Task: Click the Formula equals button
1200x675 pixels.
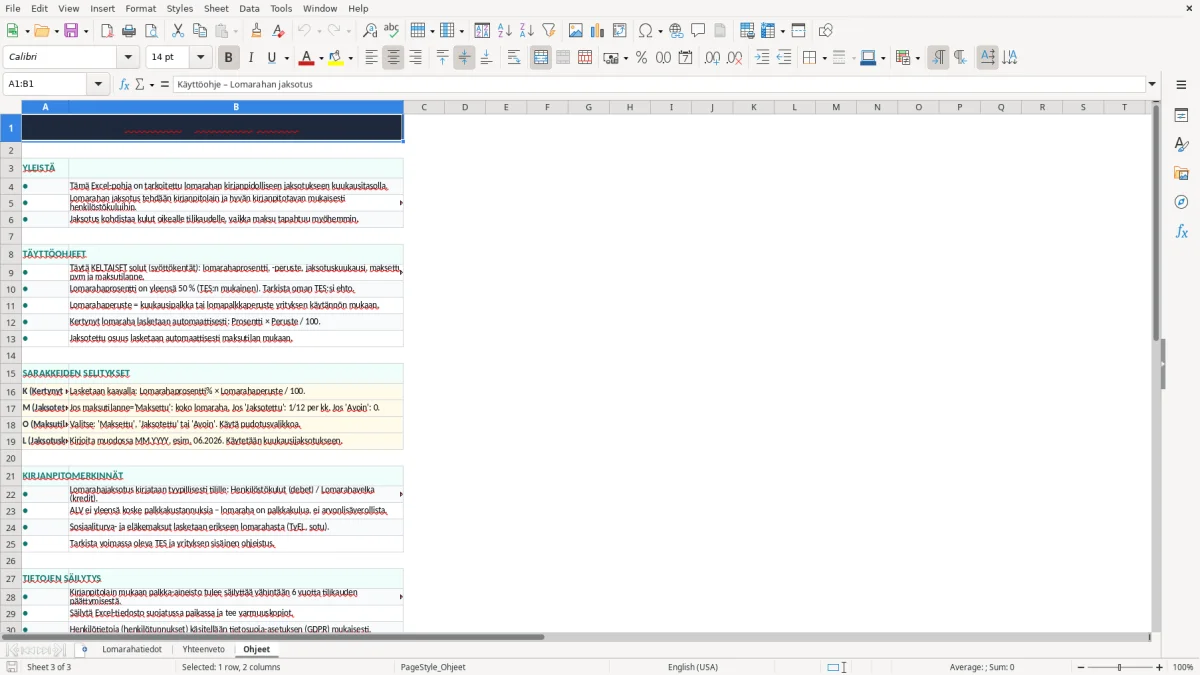Action: coord(165,84)
